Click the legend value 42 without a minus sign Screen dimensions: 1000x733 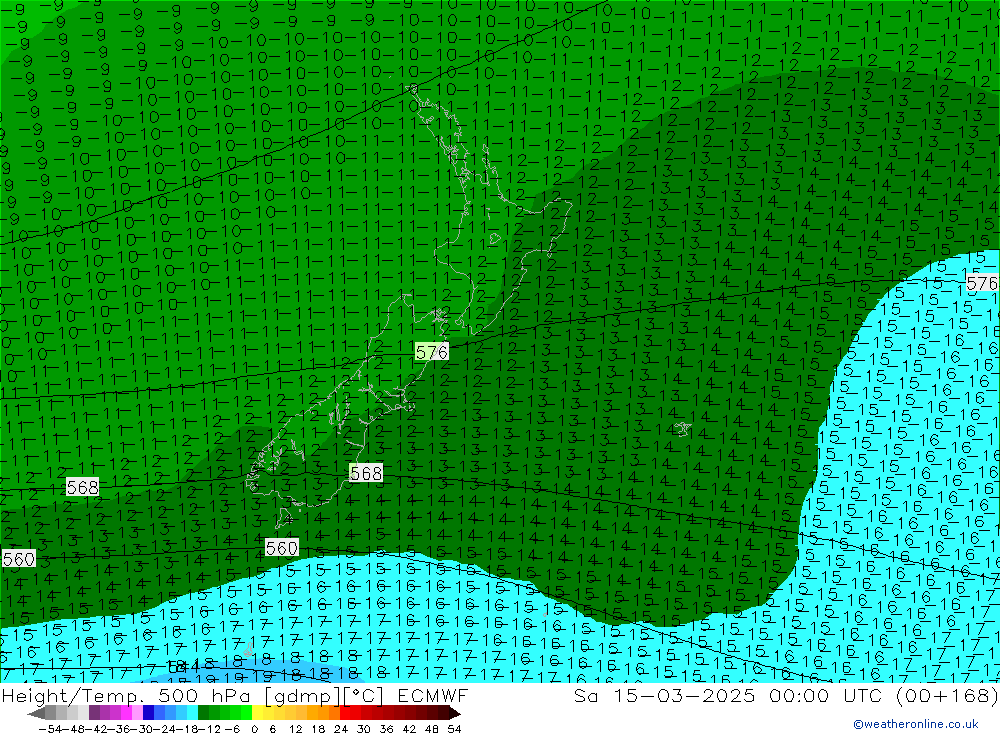pyautogui.click(x=409, y=729)
